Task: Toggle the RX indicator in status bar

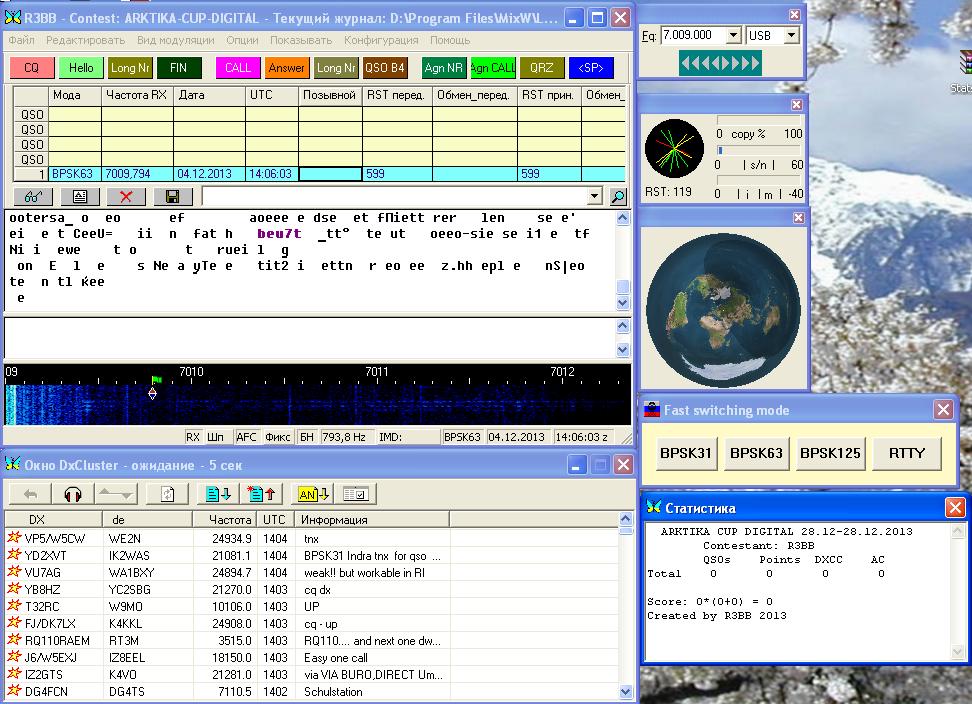Action: click(193, 437)
